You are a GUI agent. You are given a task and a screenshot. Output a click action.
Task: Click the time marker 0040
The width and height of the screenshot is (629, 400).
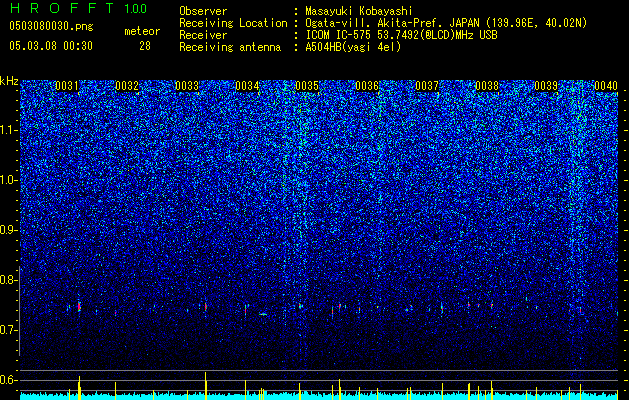[x=606, y=86]
